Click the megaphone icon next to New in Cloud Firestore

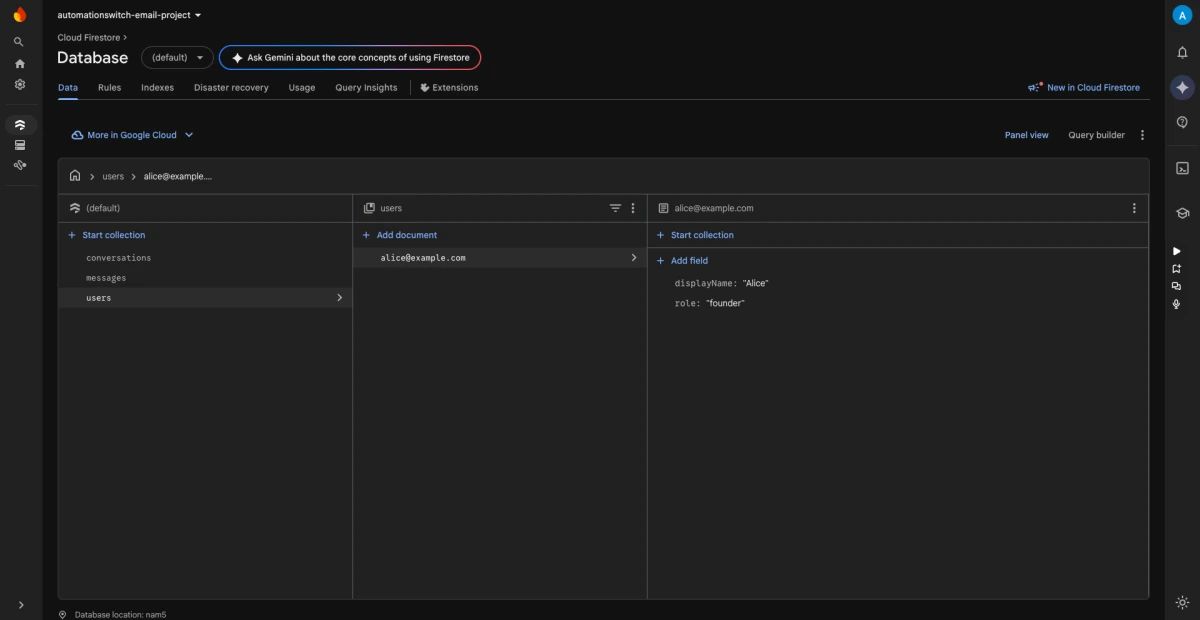point(1035,87)
